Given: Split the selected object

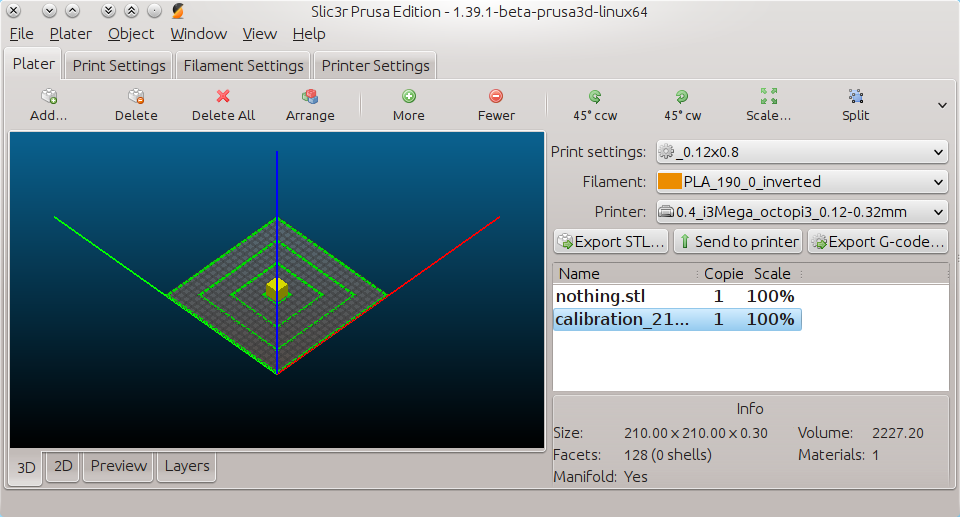Looking at the screenshot, I should (856, 96).
